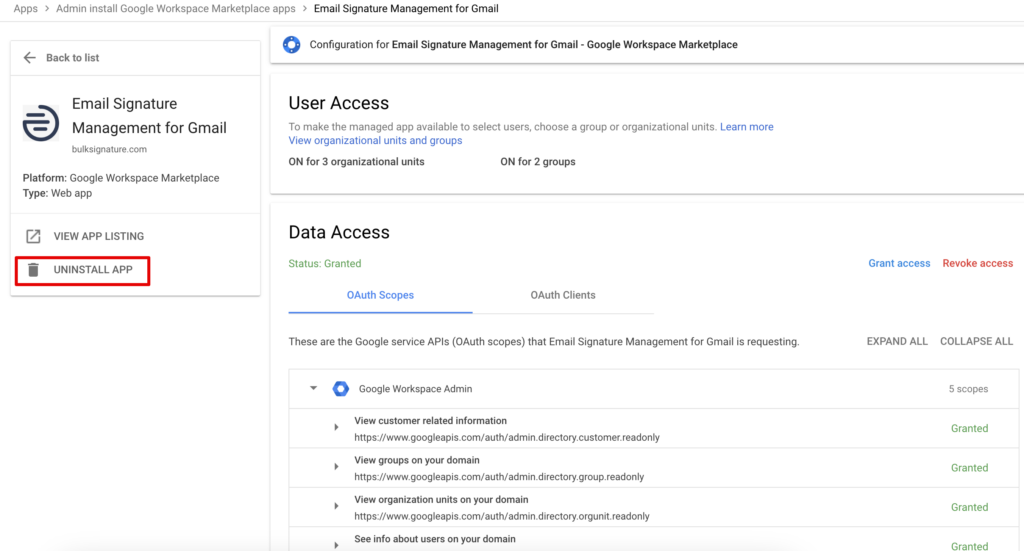Click the bulksignature.com domain text
Viewport: 1024px width, 551px height.
coord(109,149)
